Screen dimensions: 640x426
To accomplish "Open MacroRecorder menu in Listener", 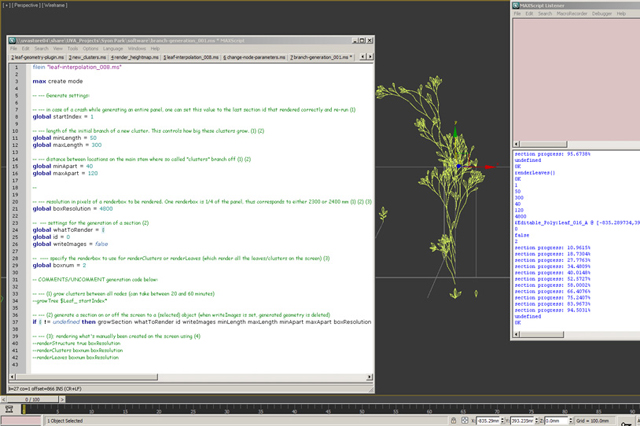I will pyautogui.click(x=572, y=13).
